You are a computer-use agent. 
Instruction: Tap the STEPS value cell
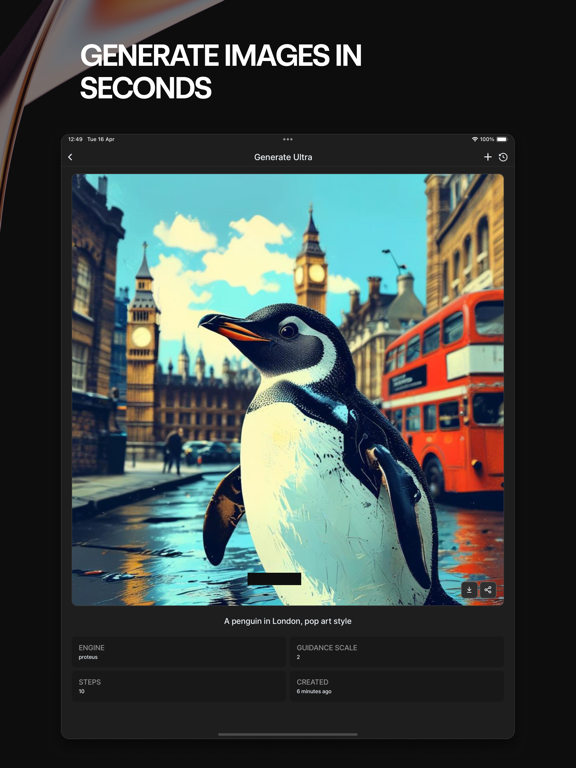coord(179,686)
